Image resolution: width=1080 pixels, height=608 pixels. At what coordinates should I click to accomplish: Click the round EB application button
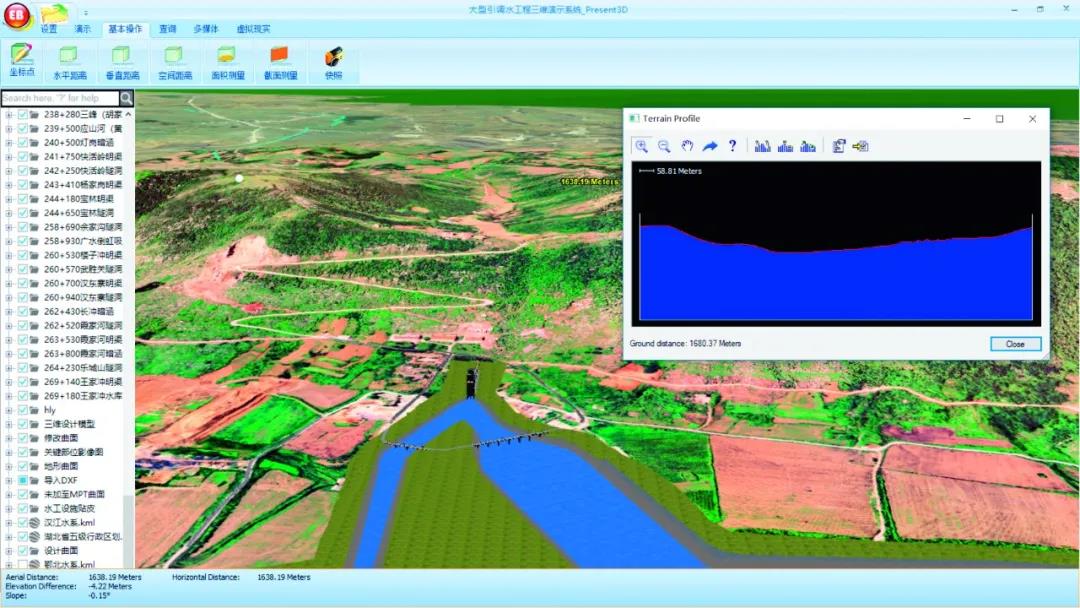[x=17, y=18]
